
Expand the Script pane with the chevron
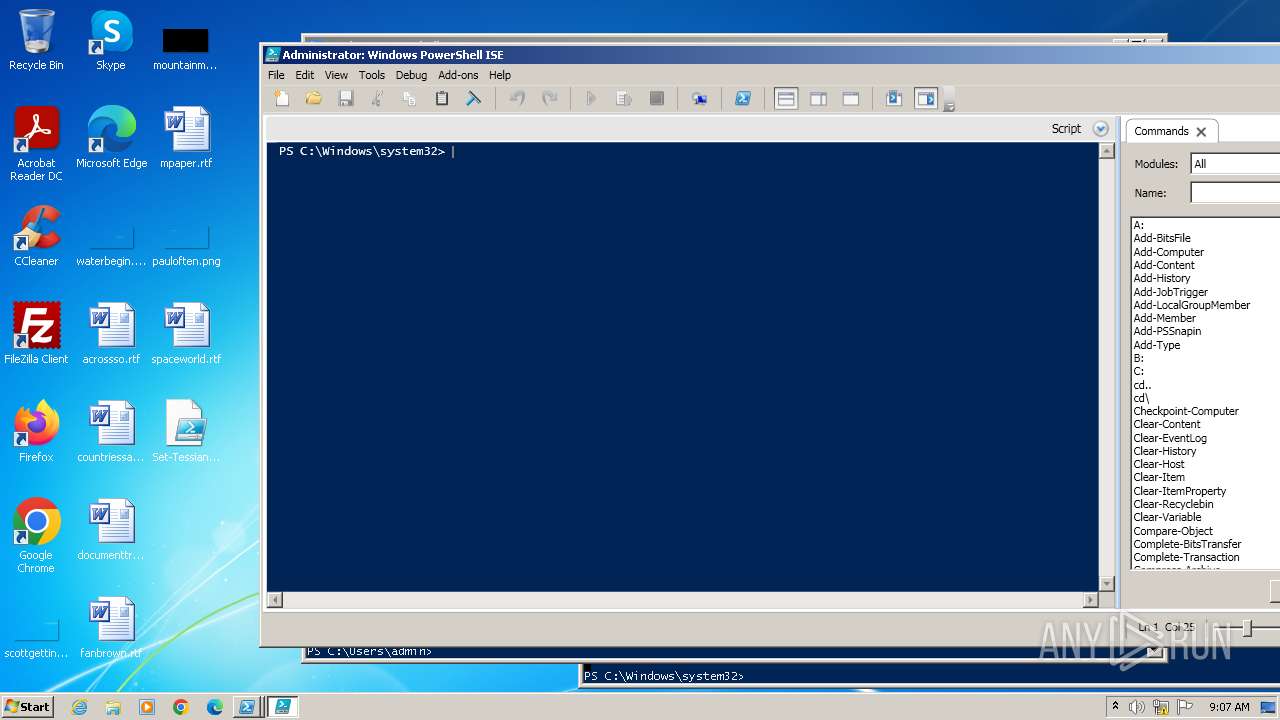(x=1101, y=129)
